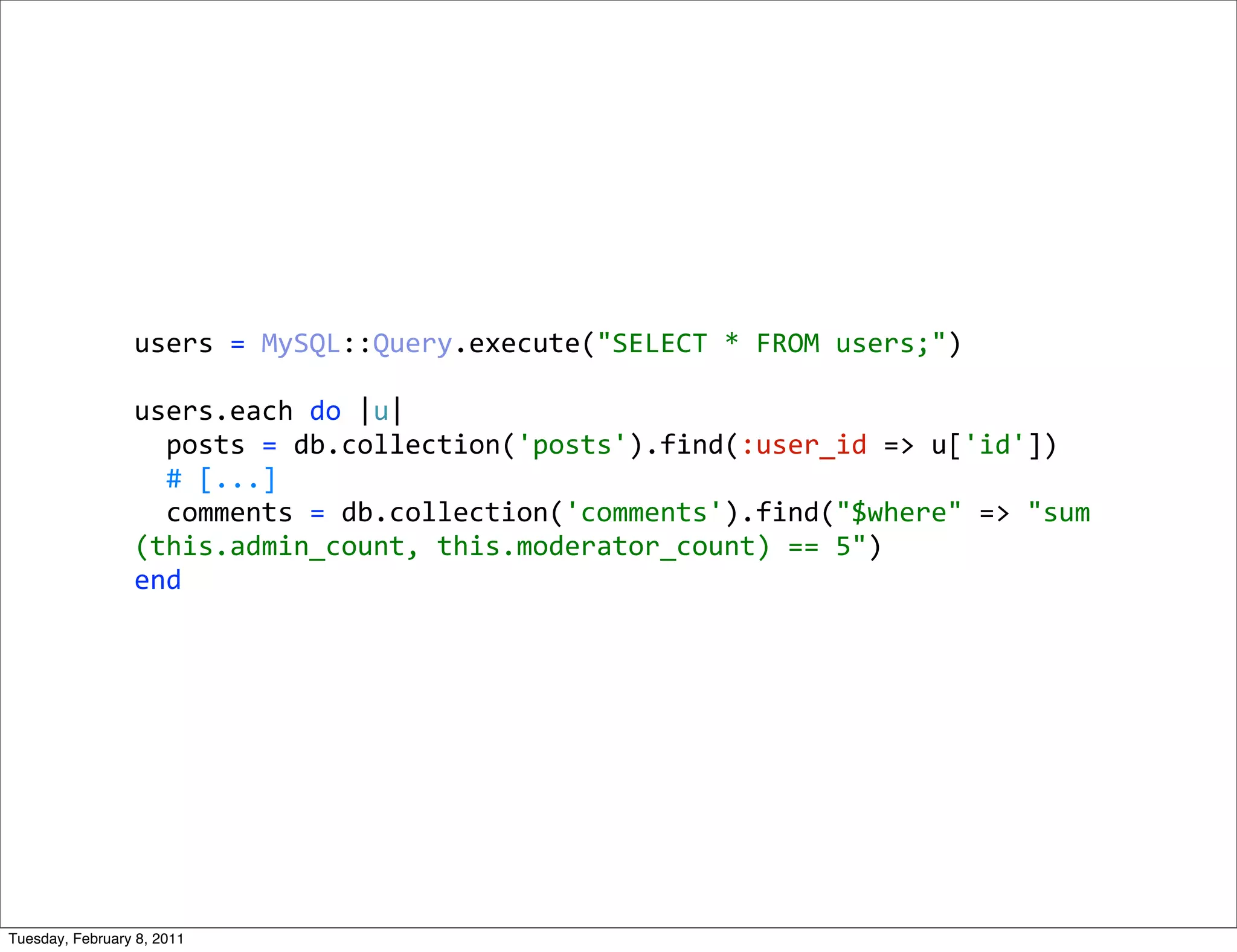Click the '# [...]' comment line

(x=221, y=480)
